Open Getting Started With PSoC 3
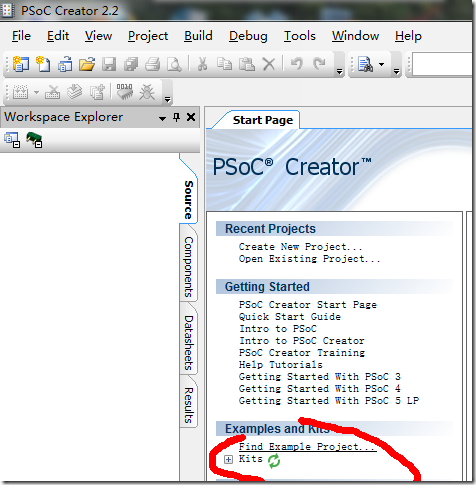 [x=320, y=377]
